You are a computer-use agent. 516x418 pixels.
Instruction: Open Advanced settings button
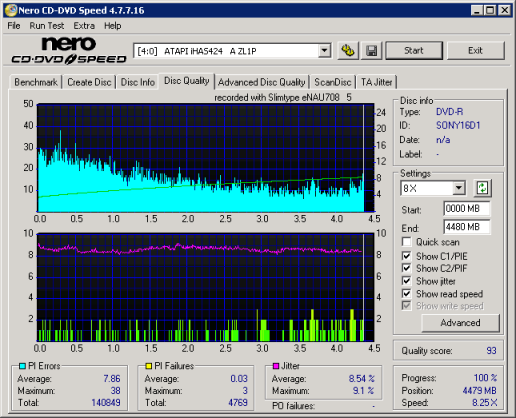click(x=460, y=323)
